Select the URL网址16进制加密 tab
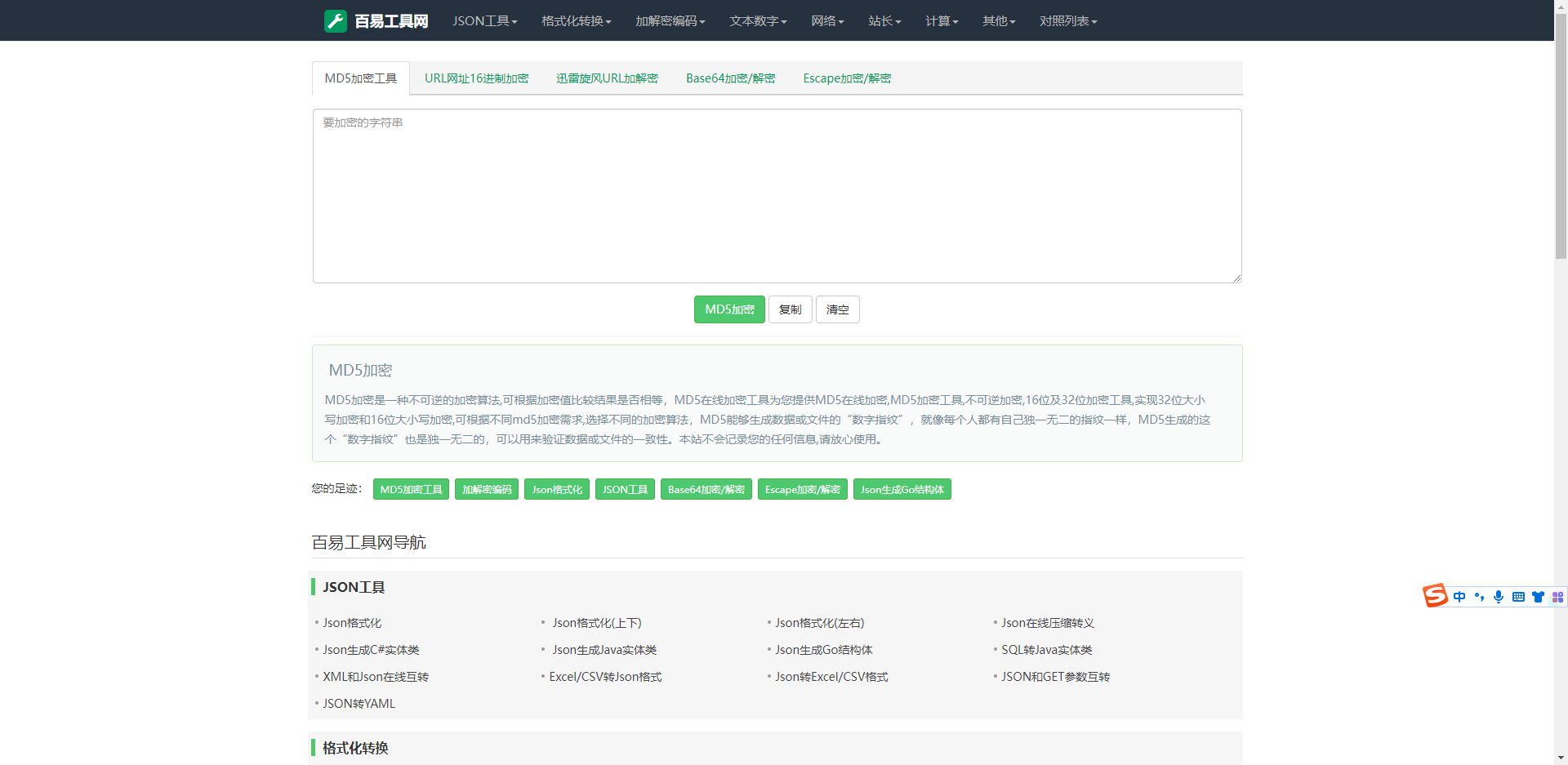1568x765 pixels. pyautogui.click(x=476, y=78)
